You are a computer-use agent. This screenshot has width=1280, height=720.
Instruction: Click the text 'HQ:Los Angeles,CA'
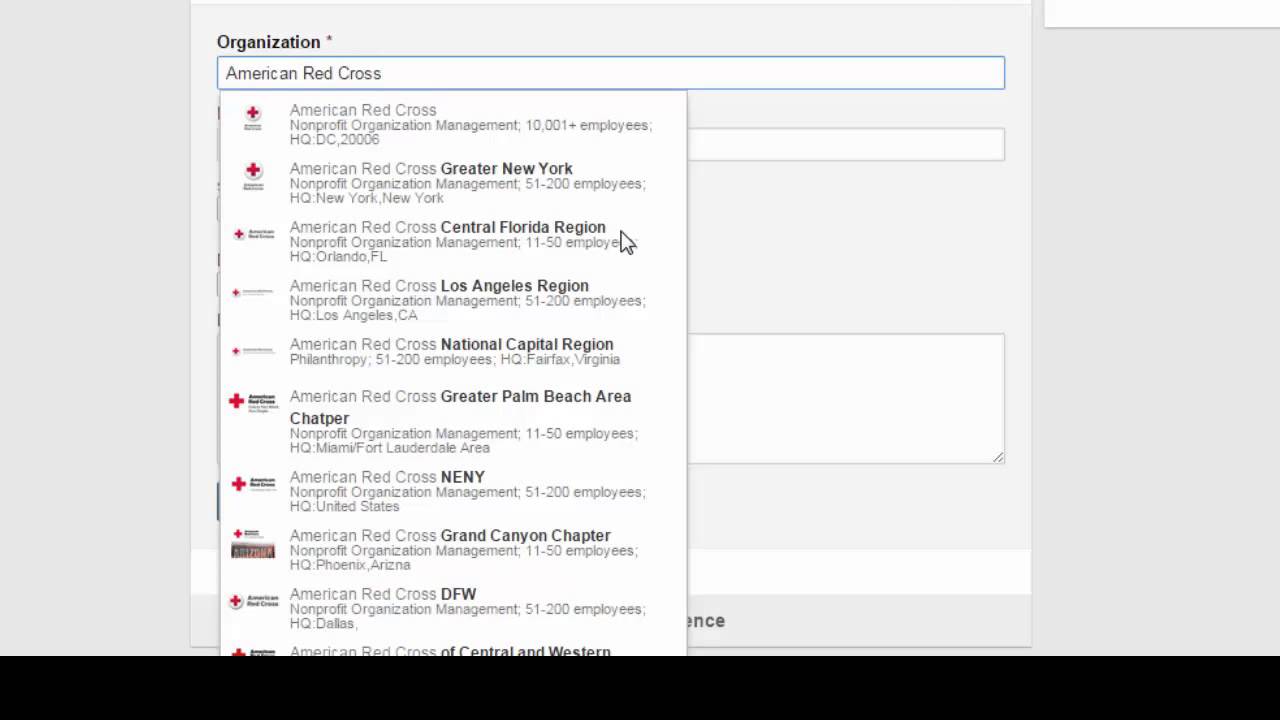pyautogui.click(x=354, y=315)
